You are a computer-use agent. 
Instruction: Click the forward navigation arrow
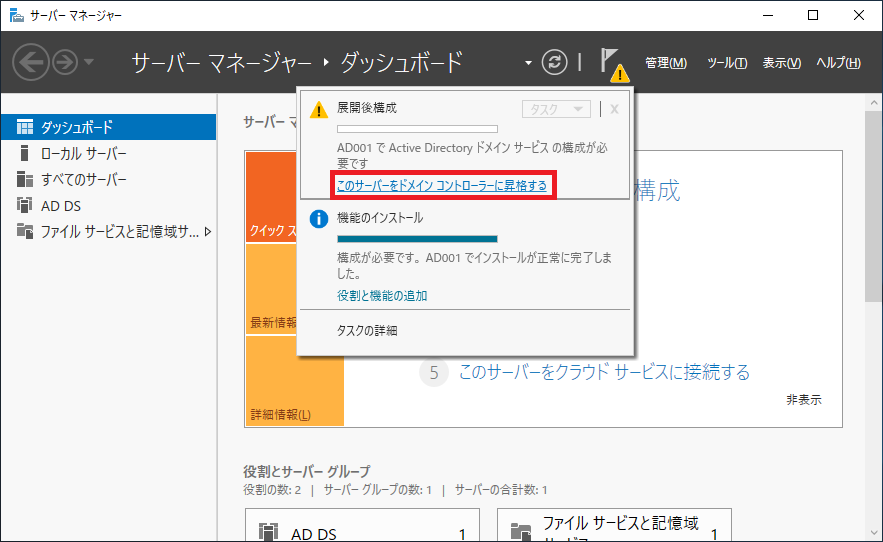coord(65,62)
